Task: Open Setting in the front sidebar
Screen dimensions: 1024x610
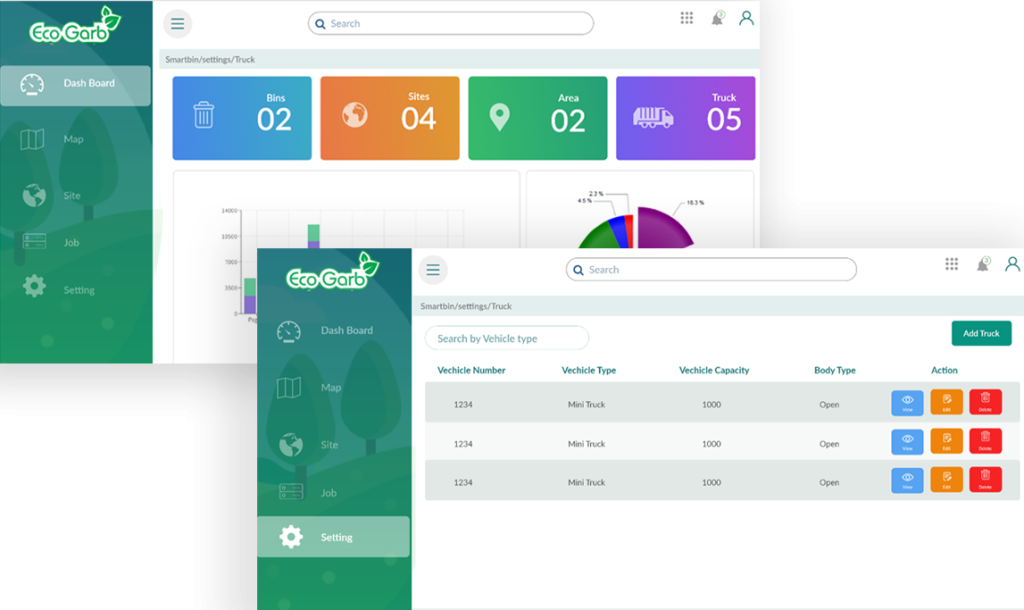Action: (x=334, y=537)
